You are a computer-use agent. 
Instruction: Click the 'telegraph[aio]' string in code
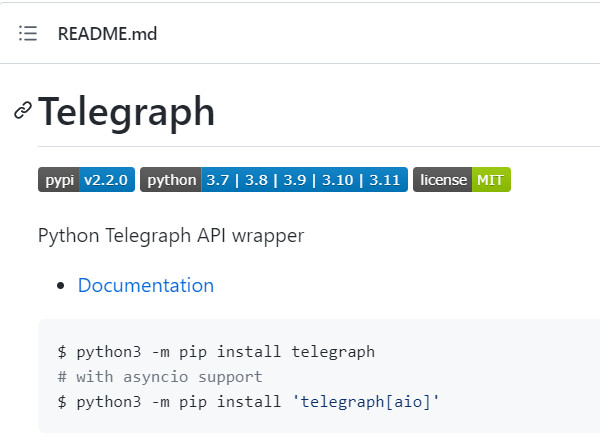coord(366,401)
